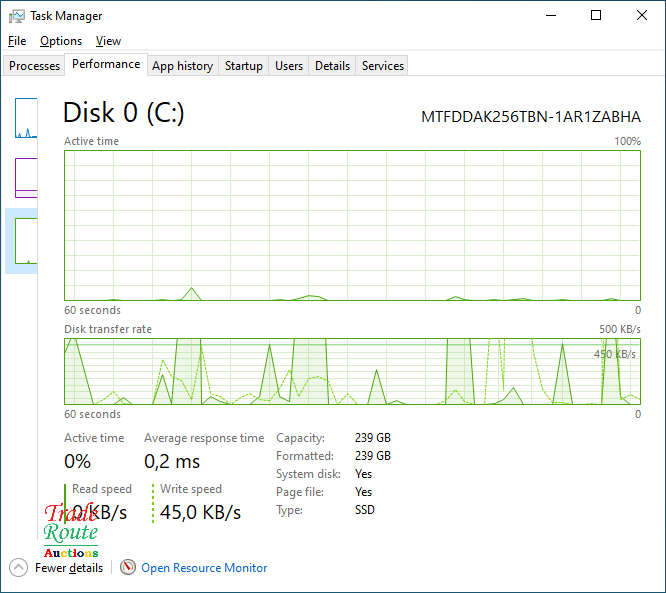Click the Average response time value 0,2 ms

[x=172, y=461]
